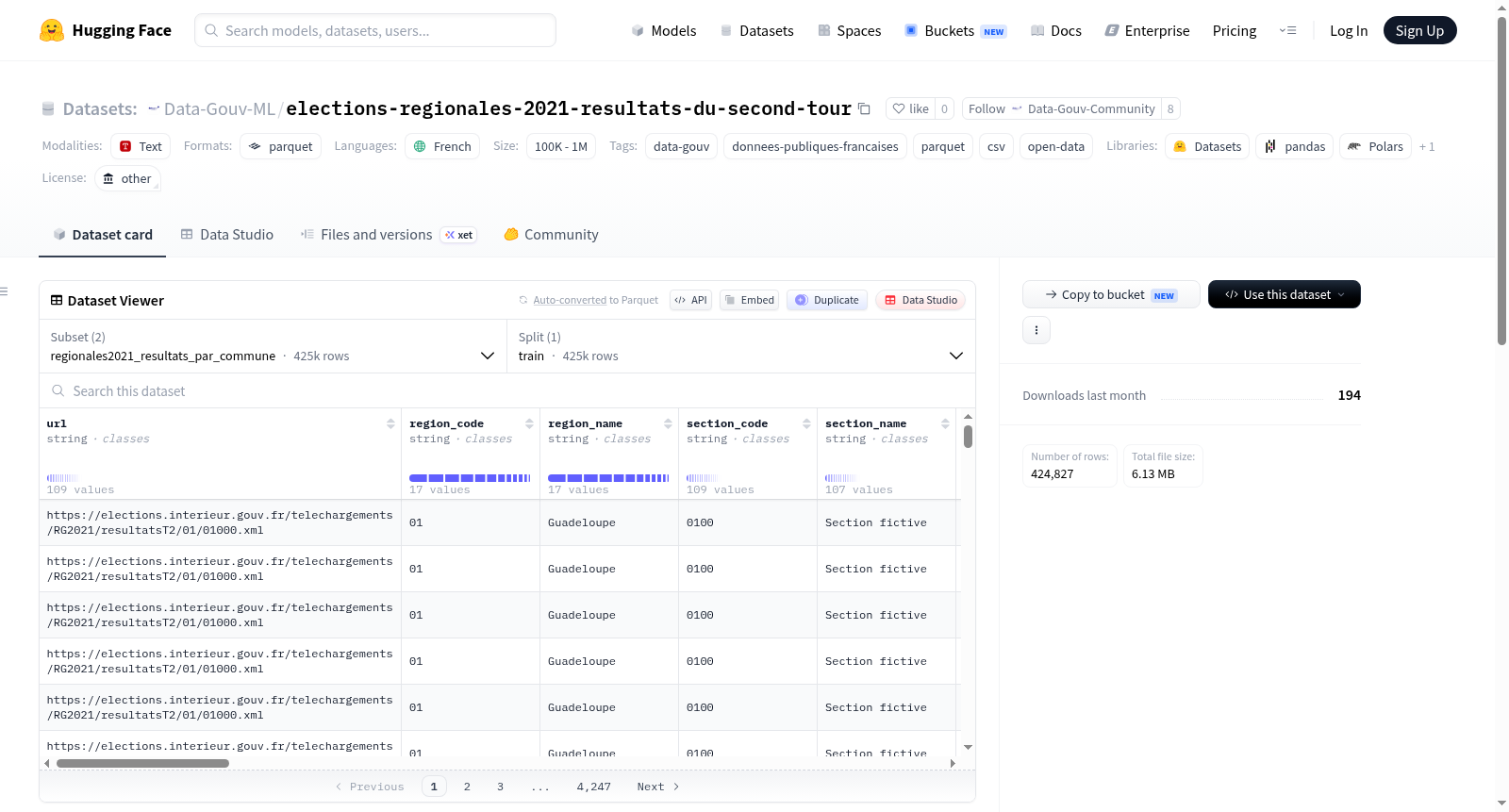
Task: Sort the section_name column
Action: tap(945, 423)
